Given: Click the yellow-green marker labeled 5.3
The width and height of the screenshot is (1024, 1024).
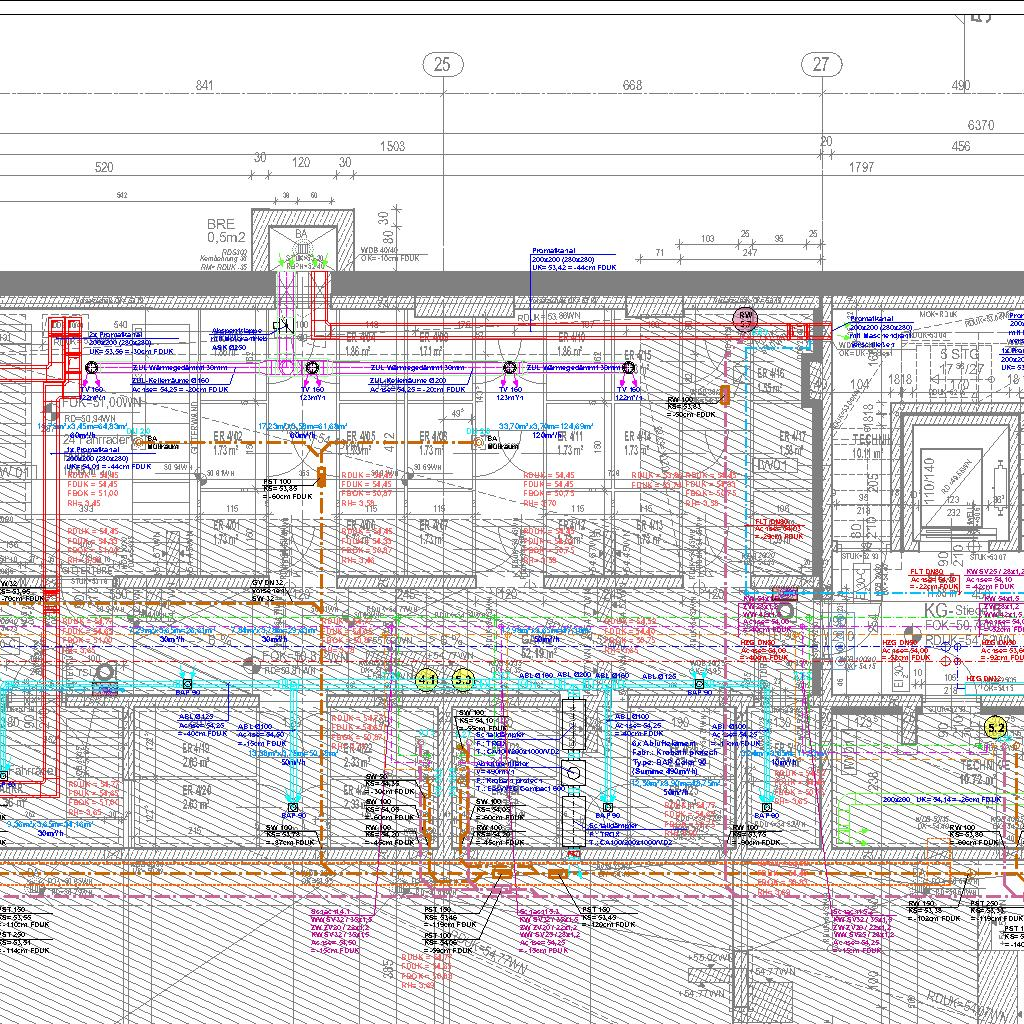Looking at the screenshot, I should [463, 681].
